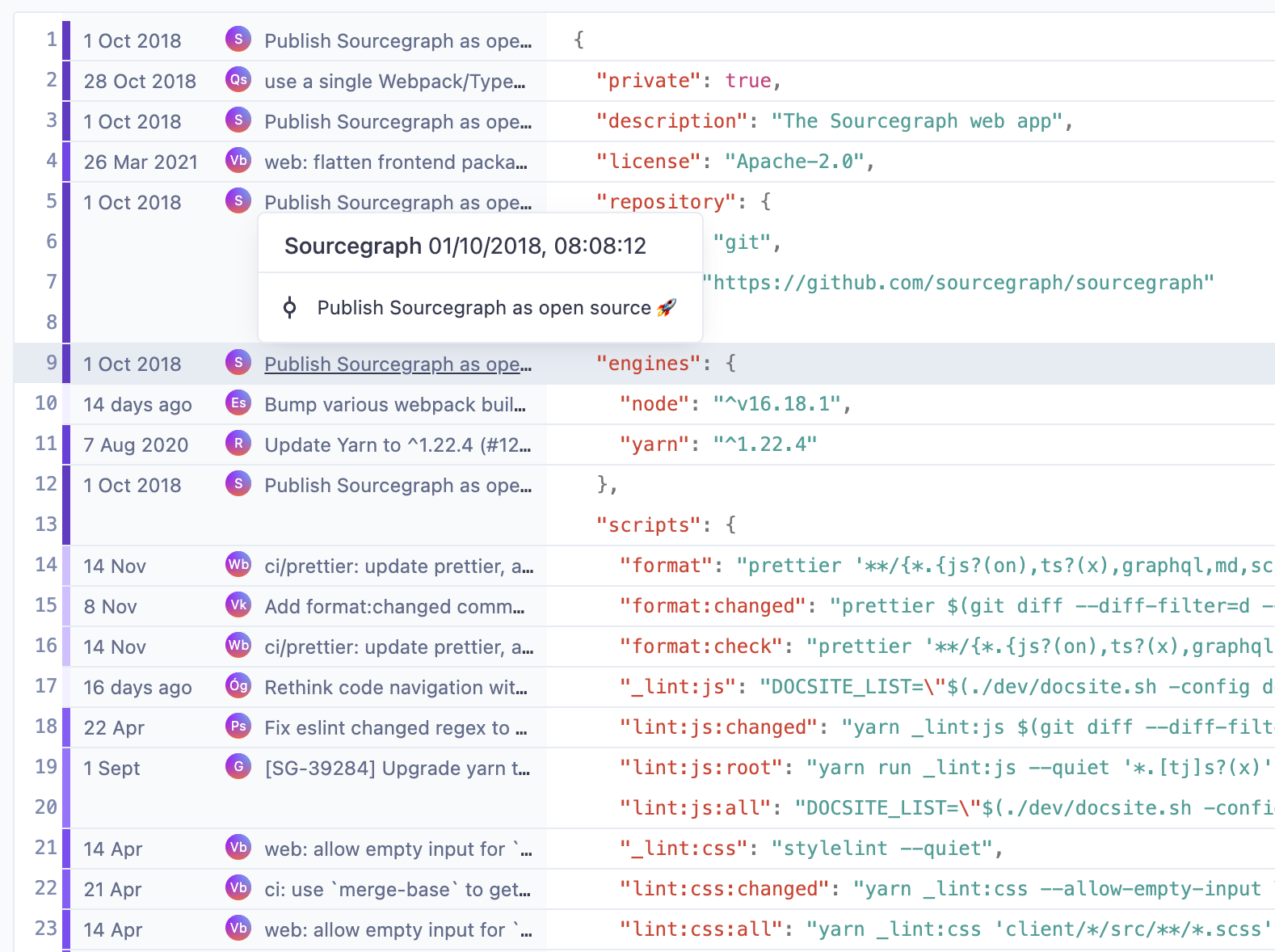Screen dimensions: 1275x952
Task: Open 'Rethink code navigation wit…' commit
Action: tap(396, 687)
